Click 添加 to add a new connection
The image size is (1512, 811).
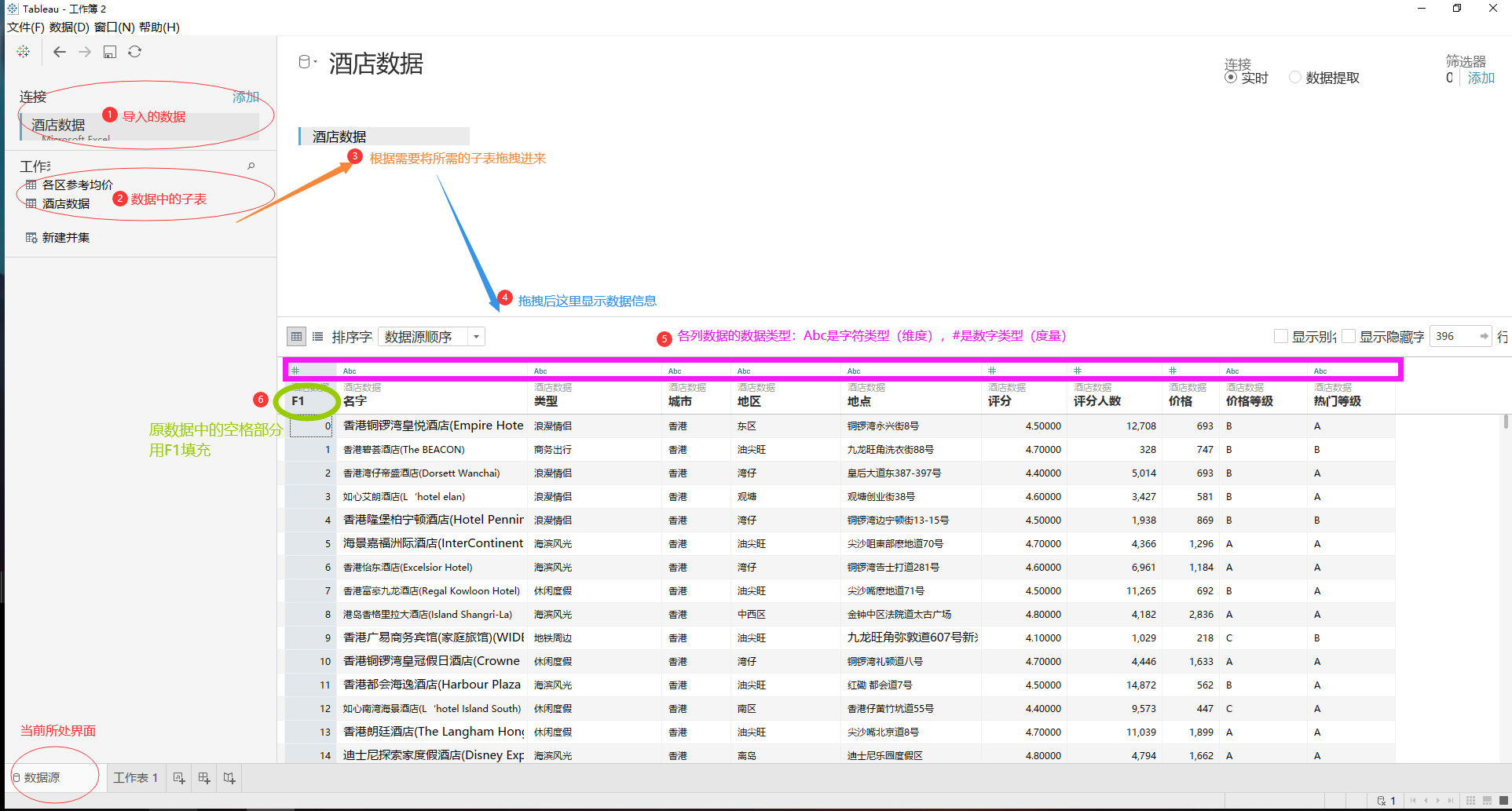(246, 97)
